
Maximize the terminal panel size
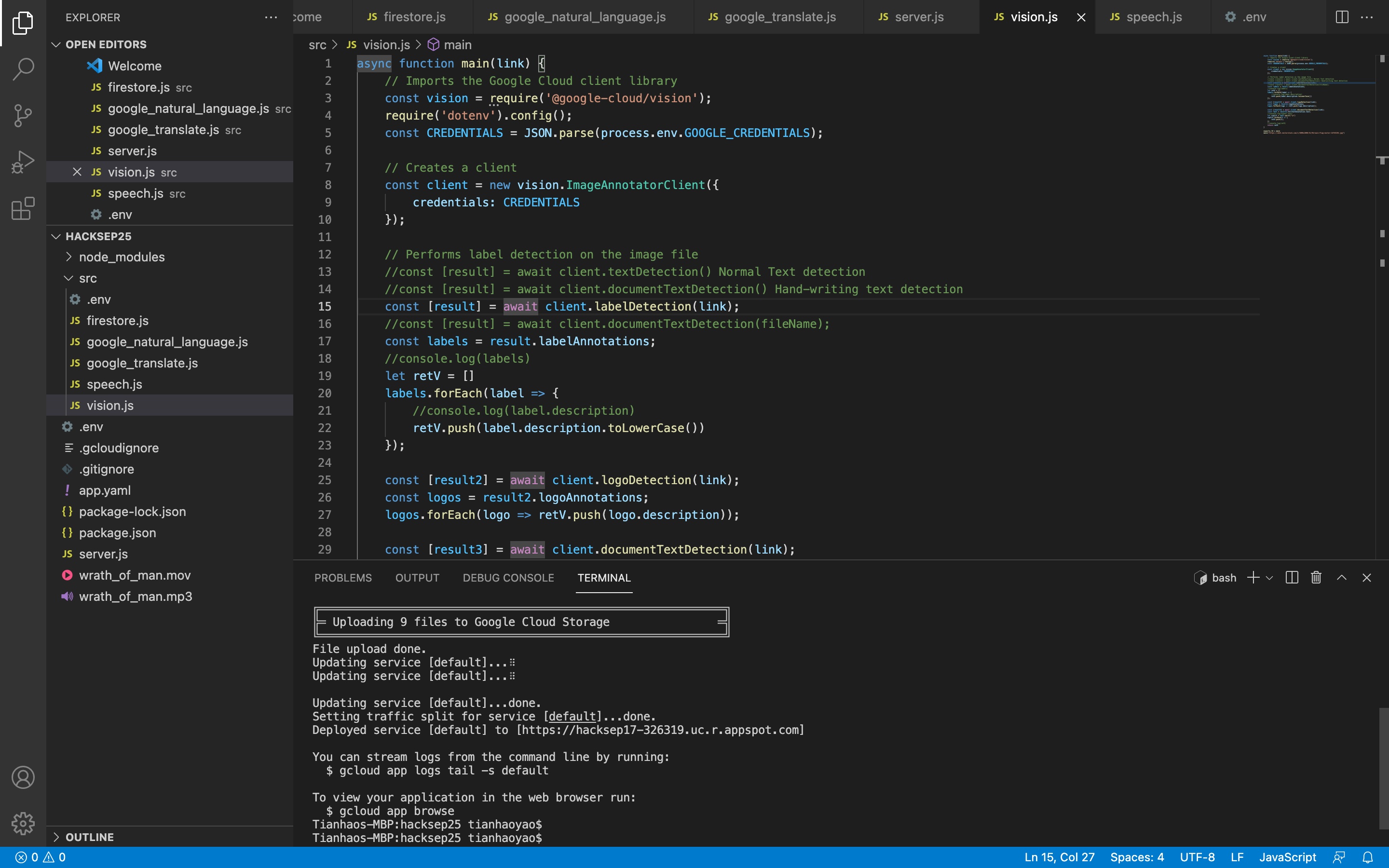1341,578
